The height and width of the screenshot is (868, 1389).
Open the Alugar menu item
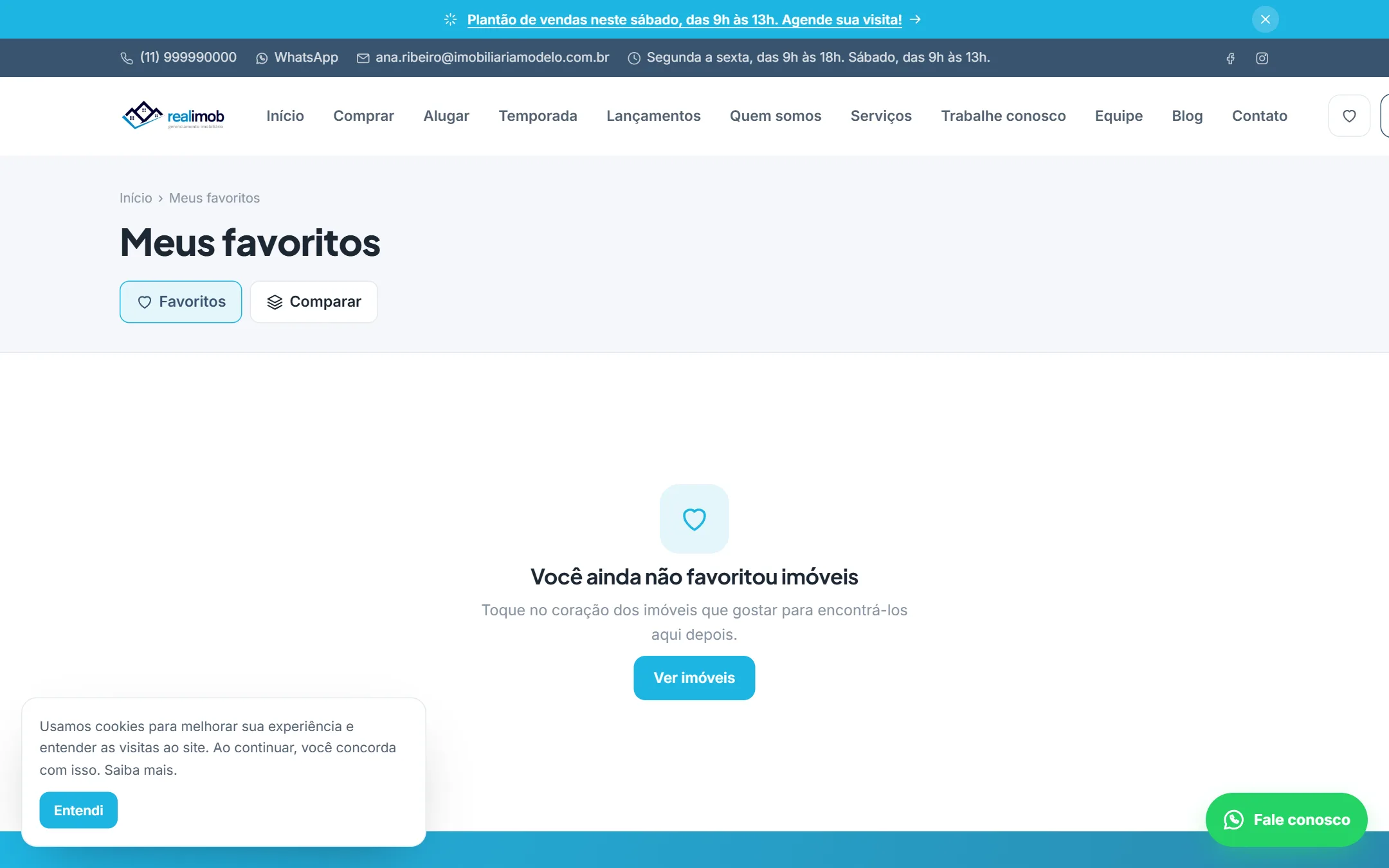click(446, 116)
